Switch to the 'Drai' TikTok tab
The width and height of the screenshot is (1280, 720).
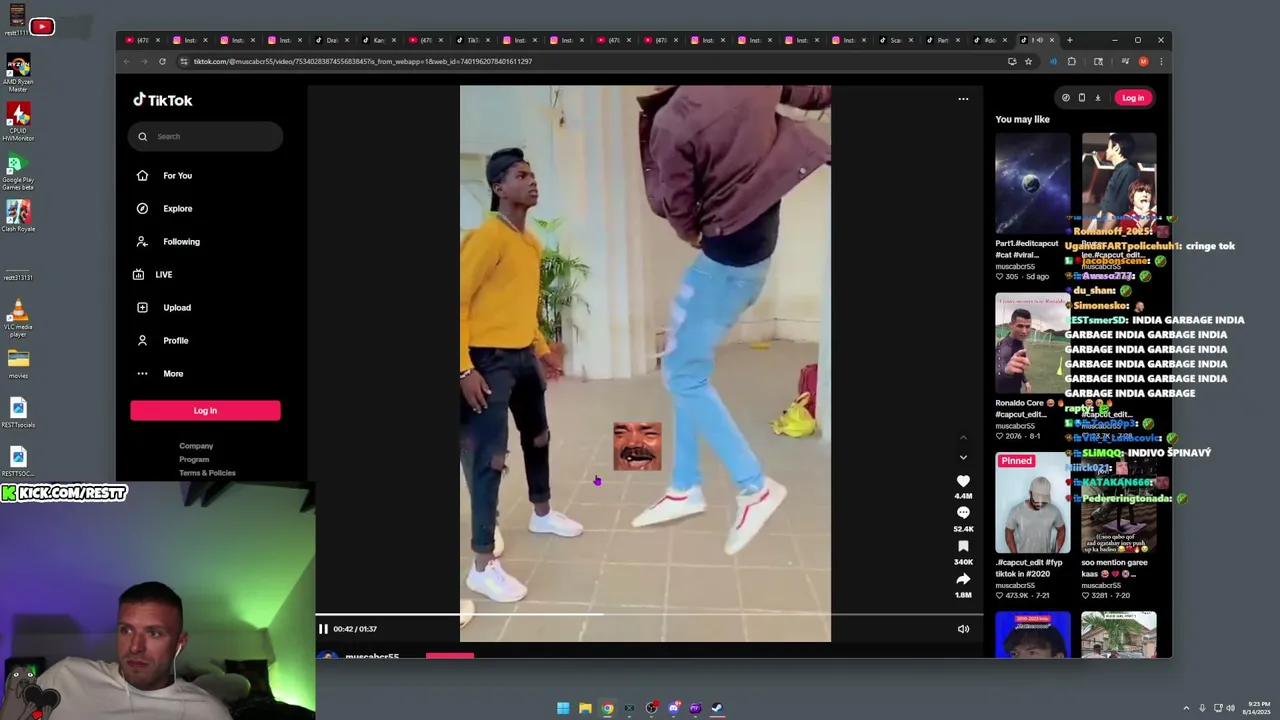coord(330,40)
